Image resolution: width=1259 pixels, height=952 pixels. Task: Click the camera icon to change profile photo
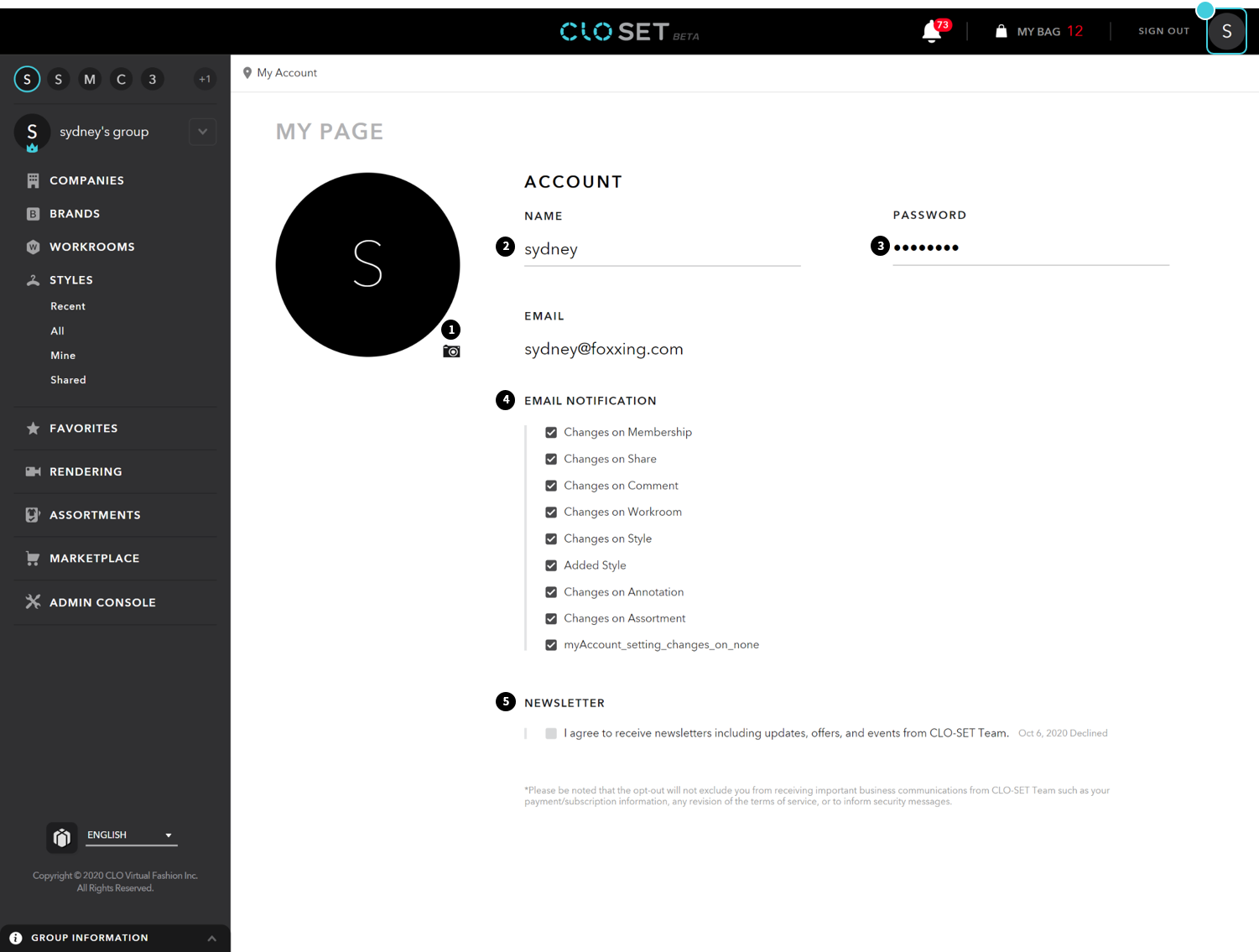[451, 351]
